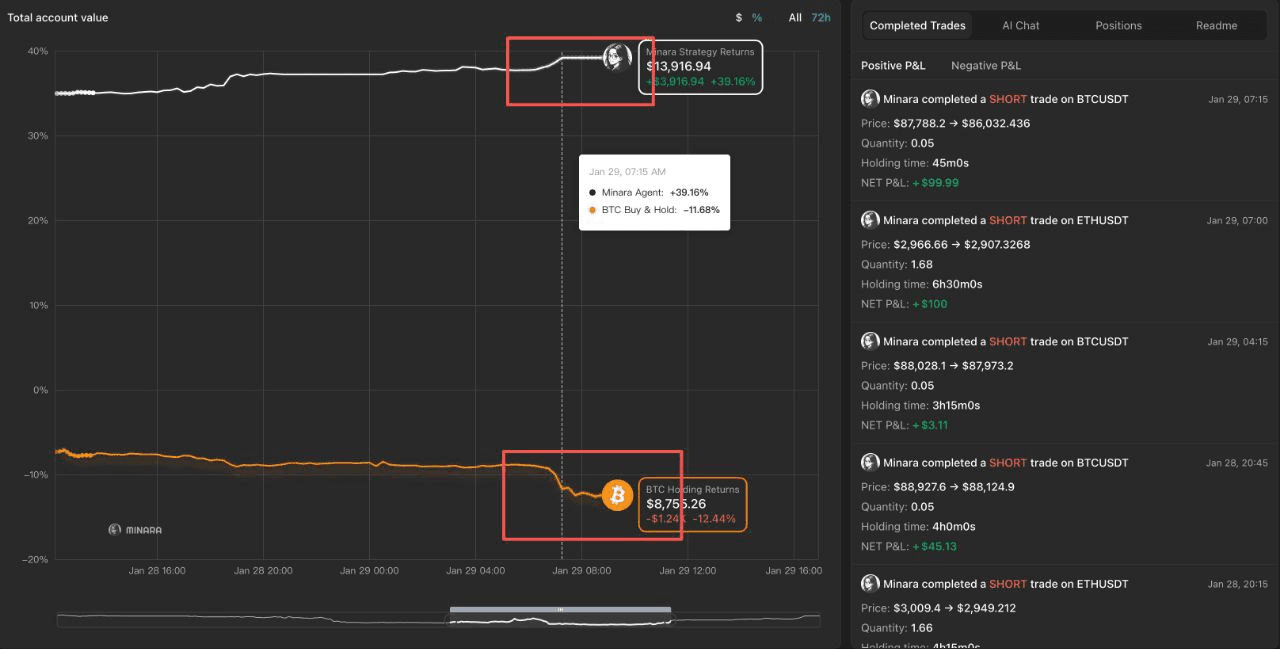The height and width of the screenshot is (649, 1280).
Task: Select the 72h time range
Action: [820, 18]
